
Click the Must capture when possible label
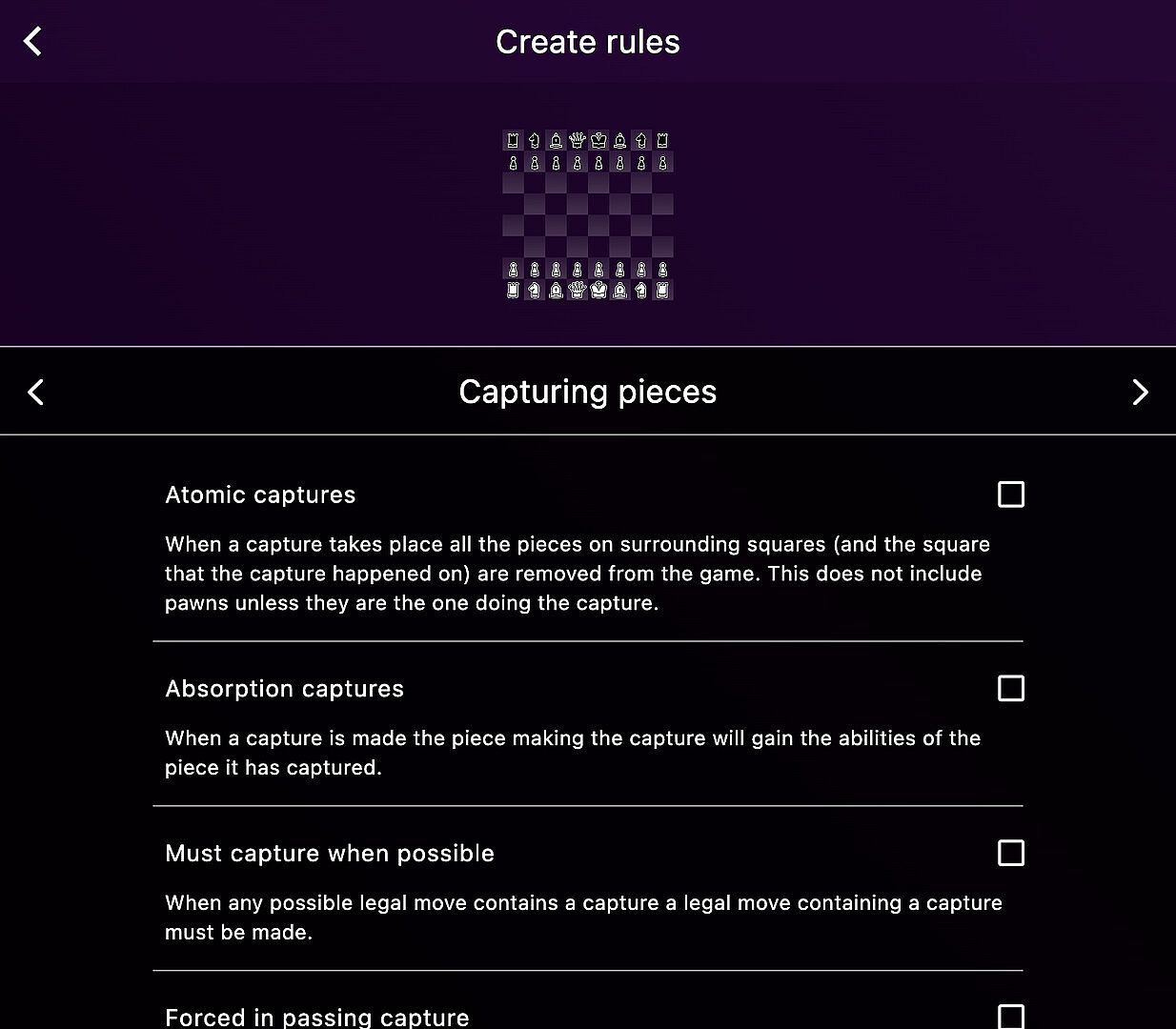[x=329, y=853]
